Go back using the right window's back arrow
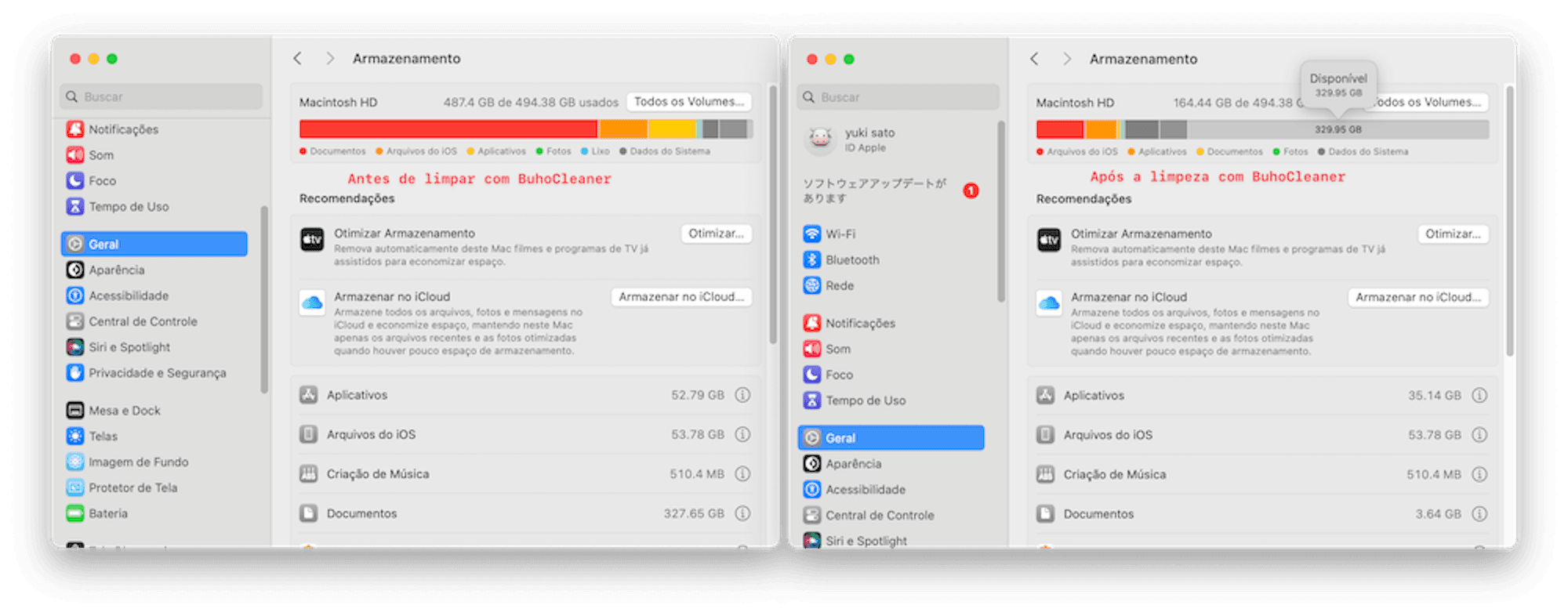This screenshot has width=1568, height=616. point(1034,59)
